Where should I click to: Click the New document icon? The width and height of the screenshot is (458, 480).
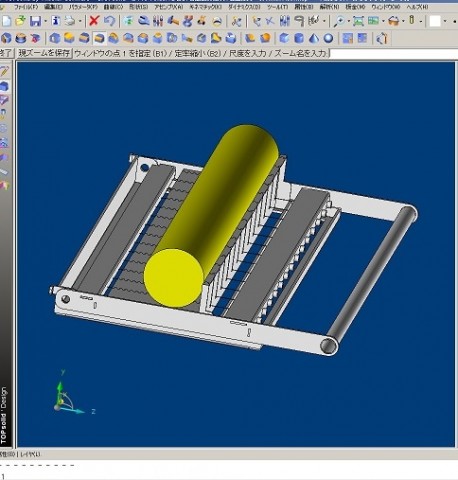click(x=6, y=21)
